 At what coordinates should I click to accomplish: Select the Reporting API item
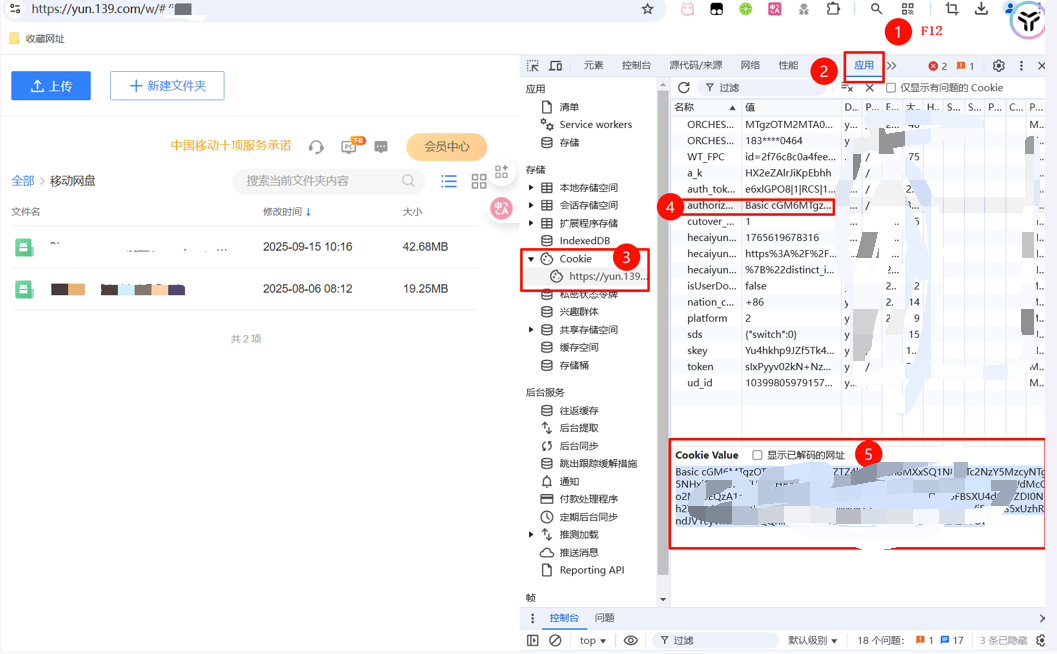(584, 570)
